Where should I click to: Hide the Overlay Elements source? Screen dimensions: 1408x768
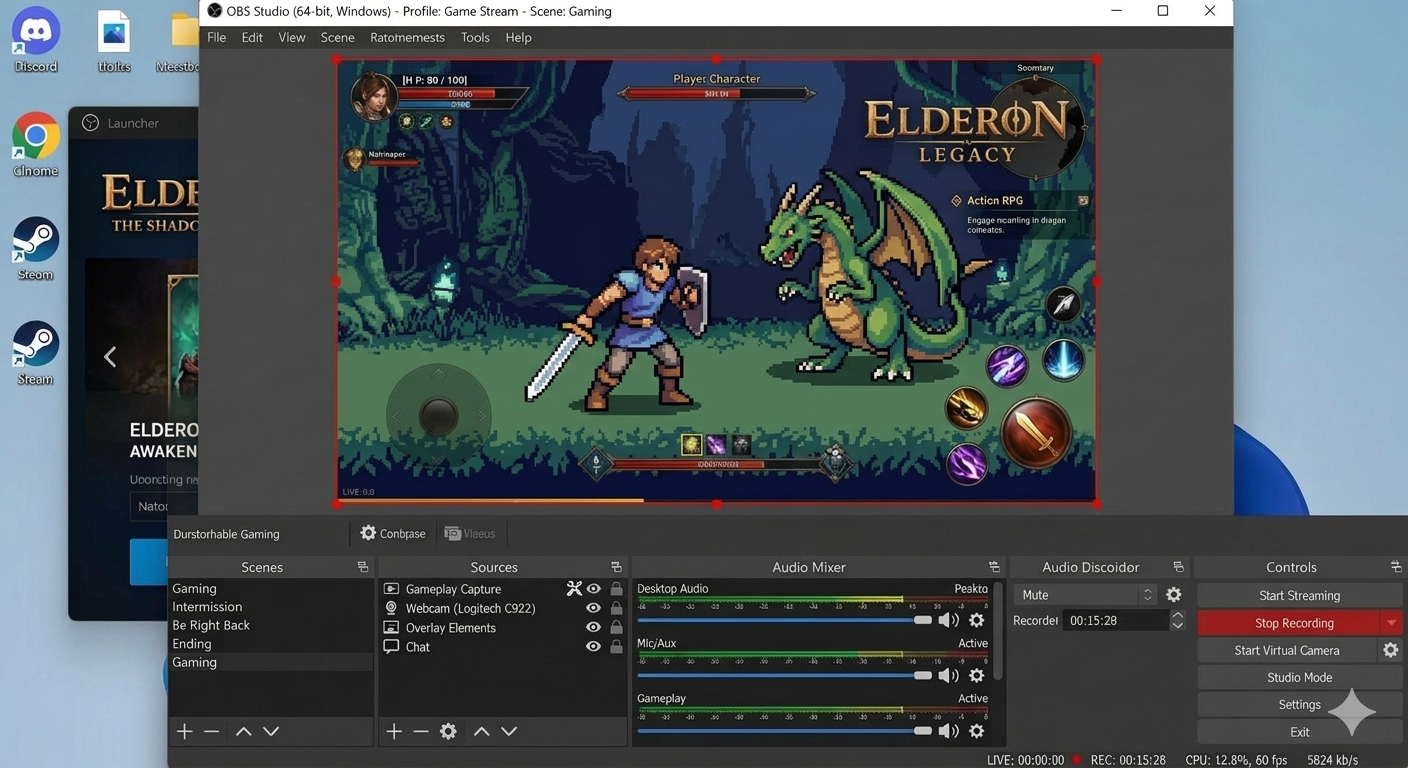(593, 627)
